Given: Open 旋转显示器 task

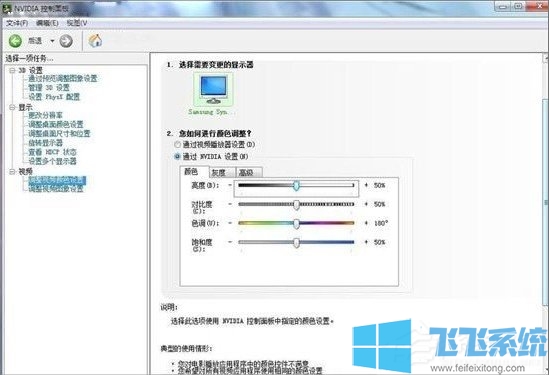Looking at the screenshot, I should pos(46,143).
